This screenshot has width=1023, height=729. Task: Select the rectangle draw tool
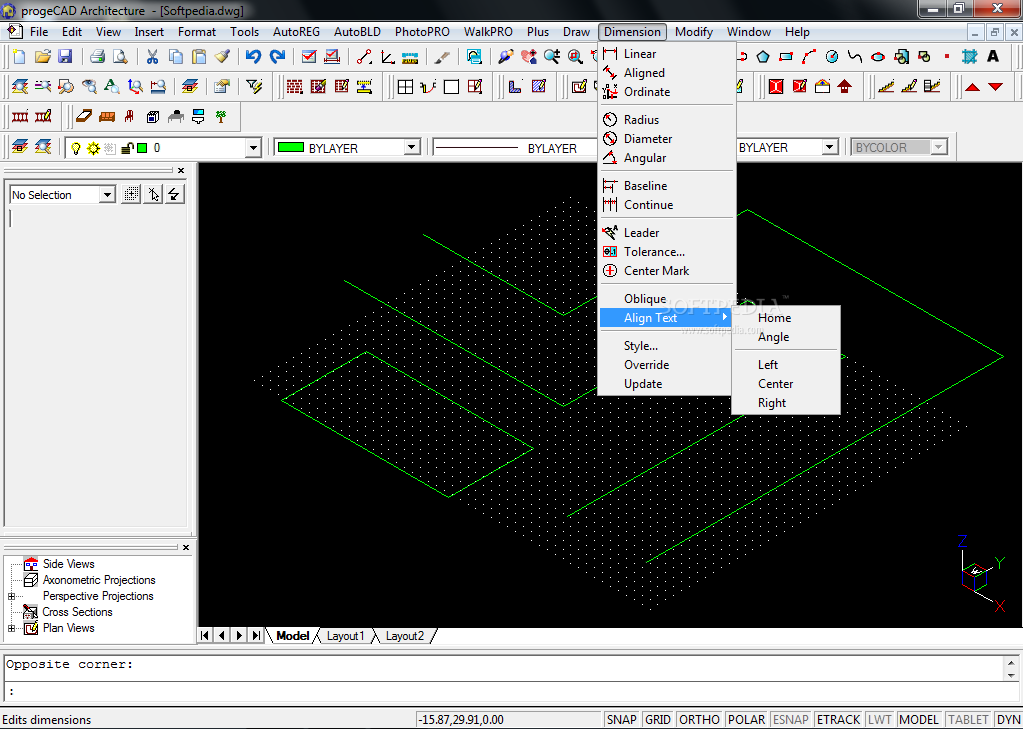(786, 57)
